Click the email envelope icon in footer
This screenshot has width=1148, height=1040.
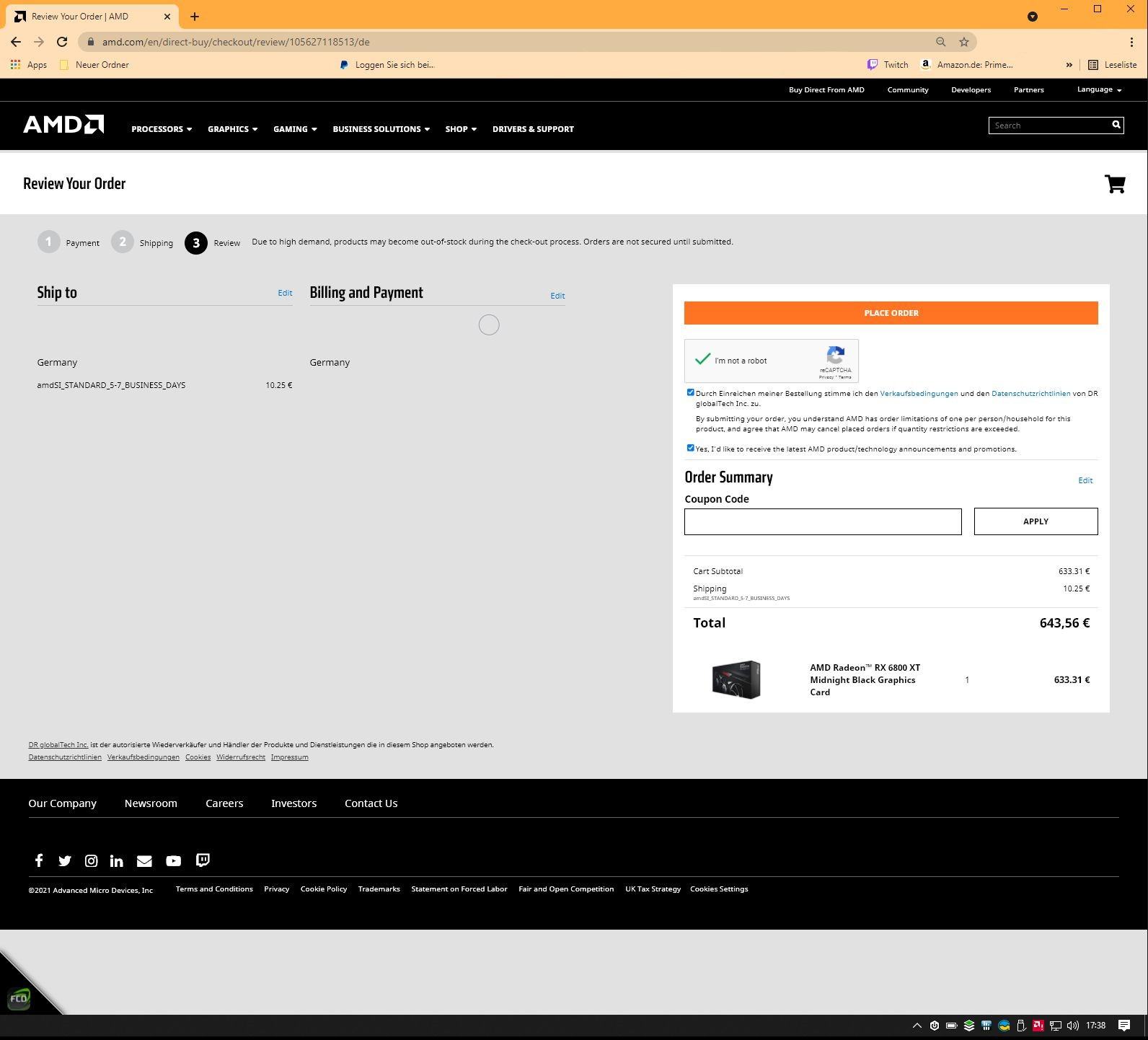pos(144,861)
